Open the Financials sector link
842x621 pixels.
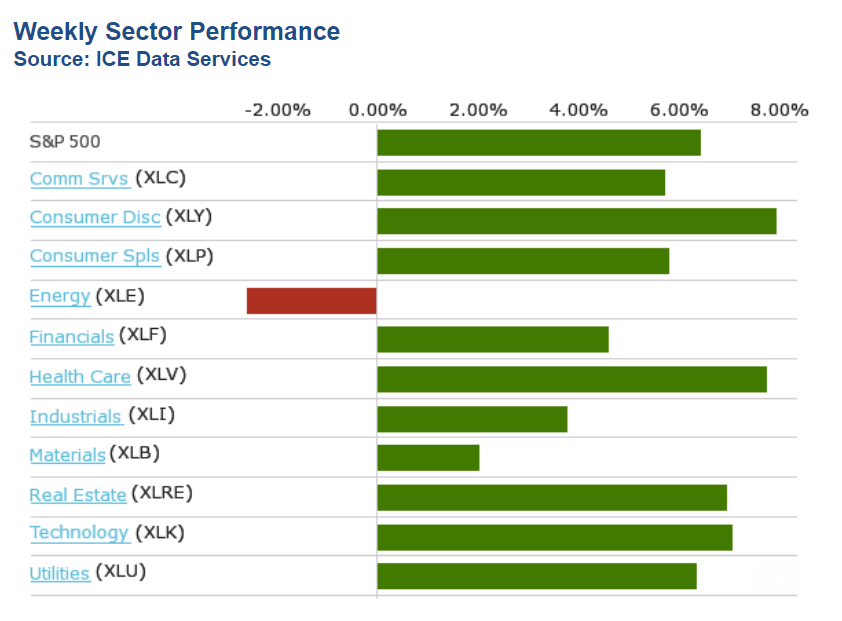pos(71,336)
